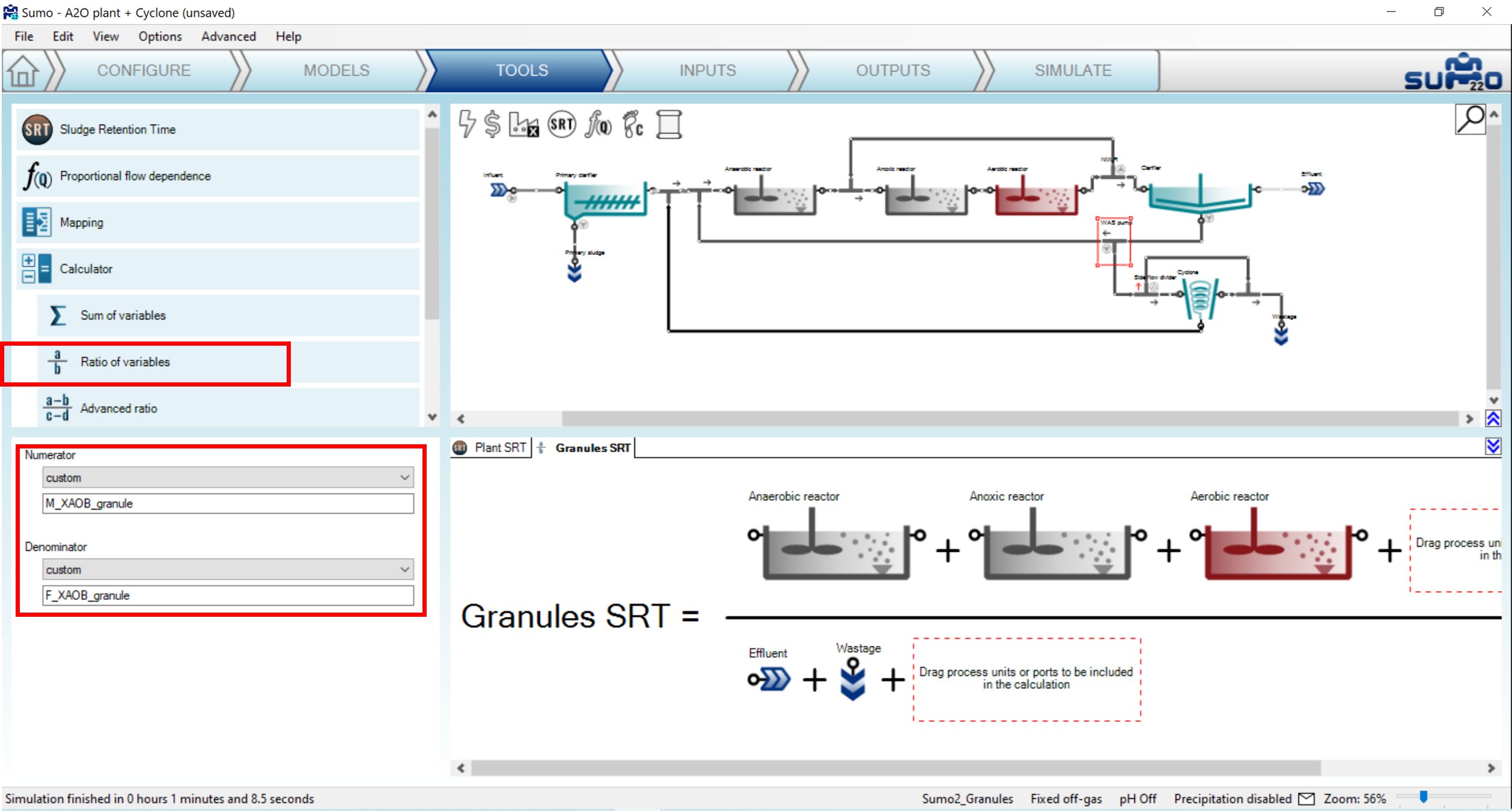Open the Denominator custom dropdown

228,569
